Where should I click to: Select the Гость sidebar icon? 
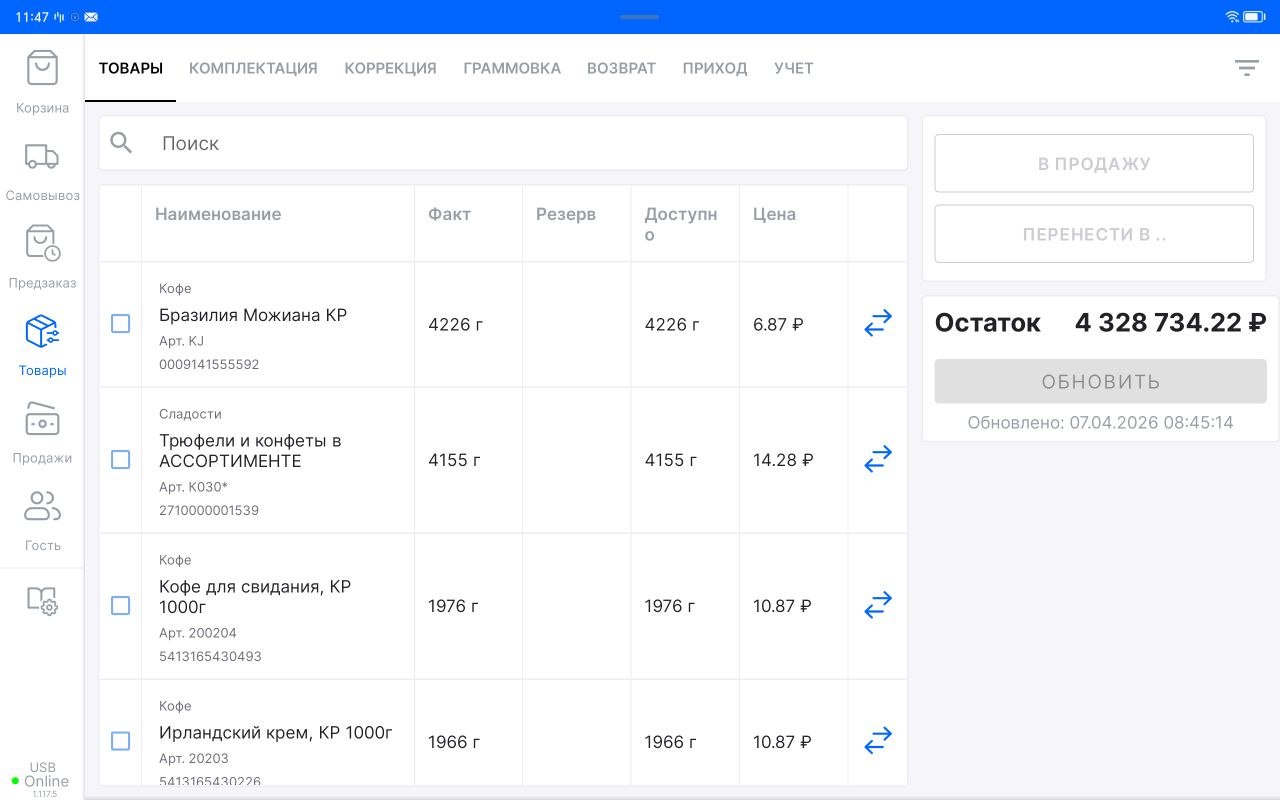[x=41, y=507]
